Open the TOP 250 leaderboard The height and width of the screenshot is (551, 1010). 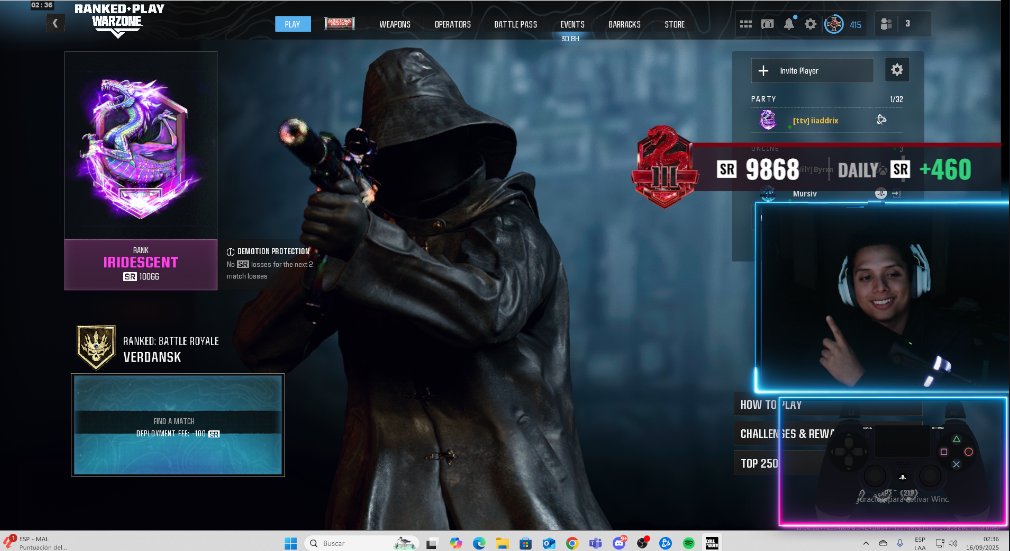[759, 463]
